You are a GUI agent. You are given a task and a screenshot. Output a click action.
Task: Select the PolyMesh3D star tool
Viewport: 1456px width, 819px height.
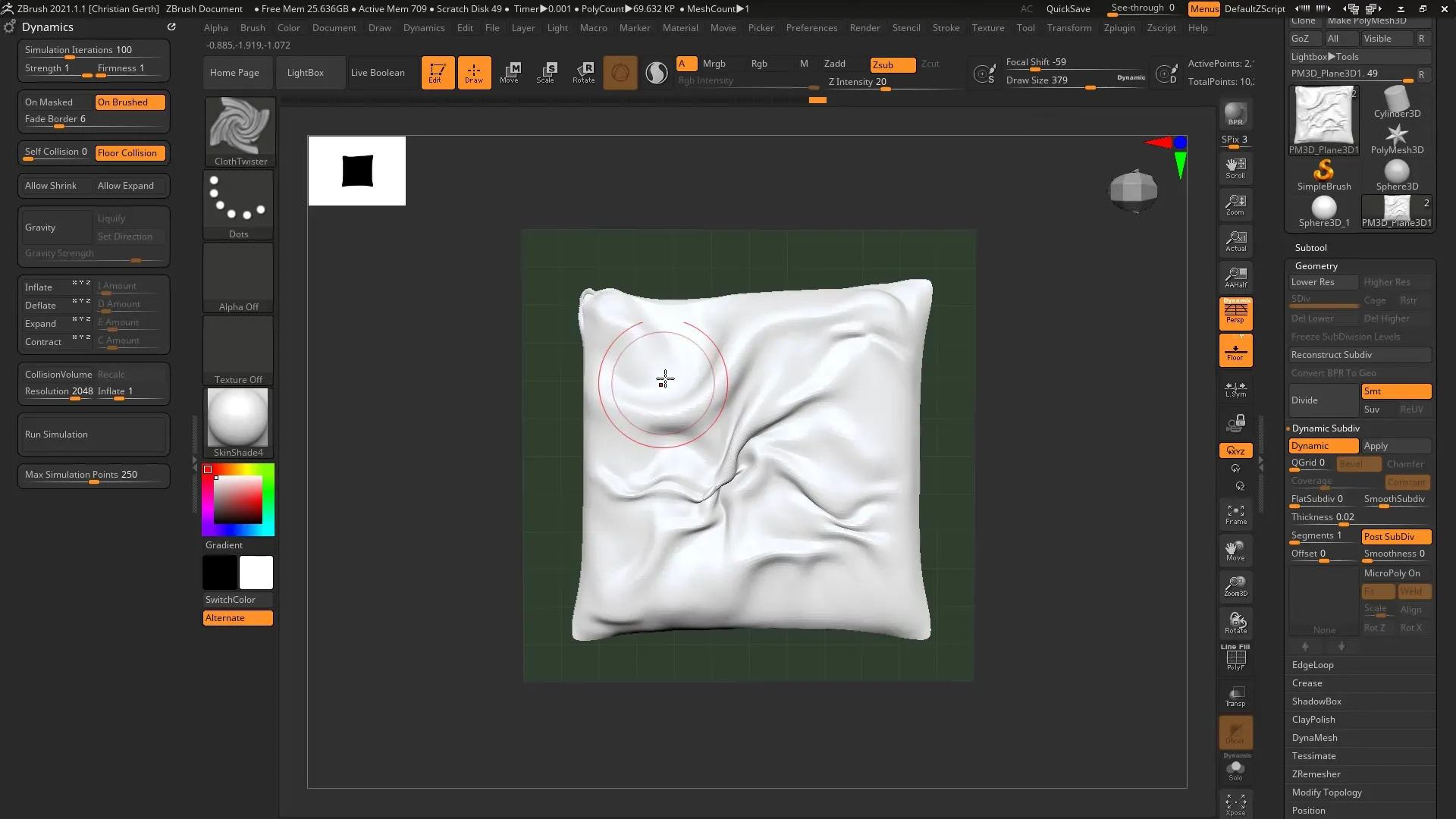coord(1397,140)
